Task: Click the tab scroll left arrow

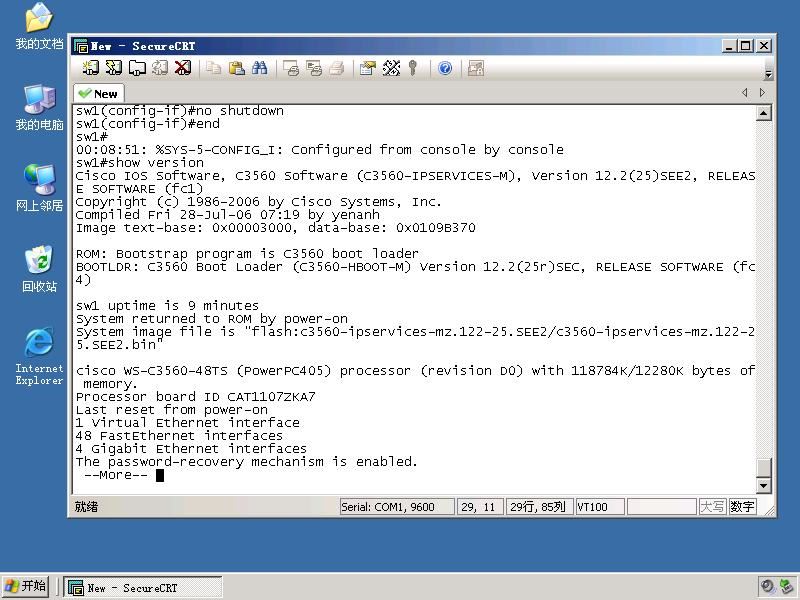Action: click(745, 92)
